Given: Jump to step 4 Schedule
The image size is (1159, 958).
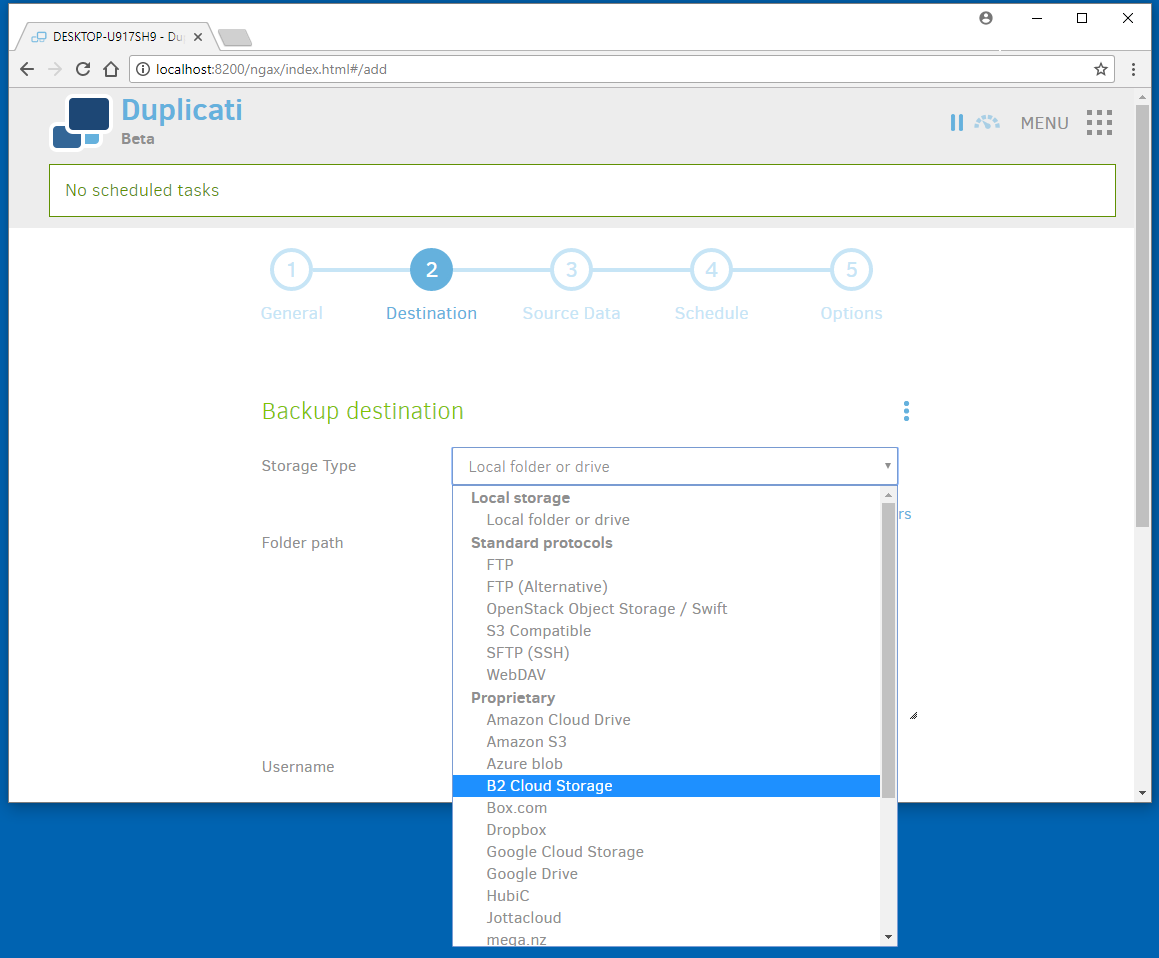Looking at the screenshot, I should click(x=711, y=270).
